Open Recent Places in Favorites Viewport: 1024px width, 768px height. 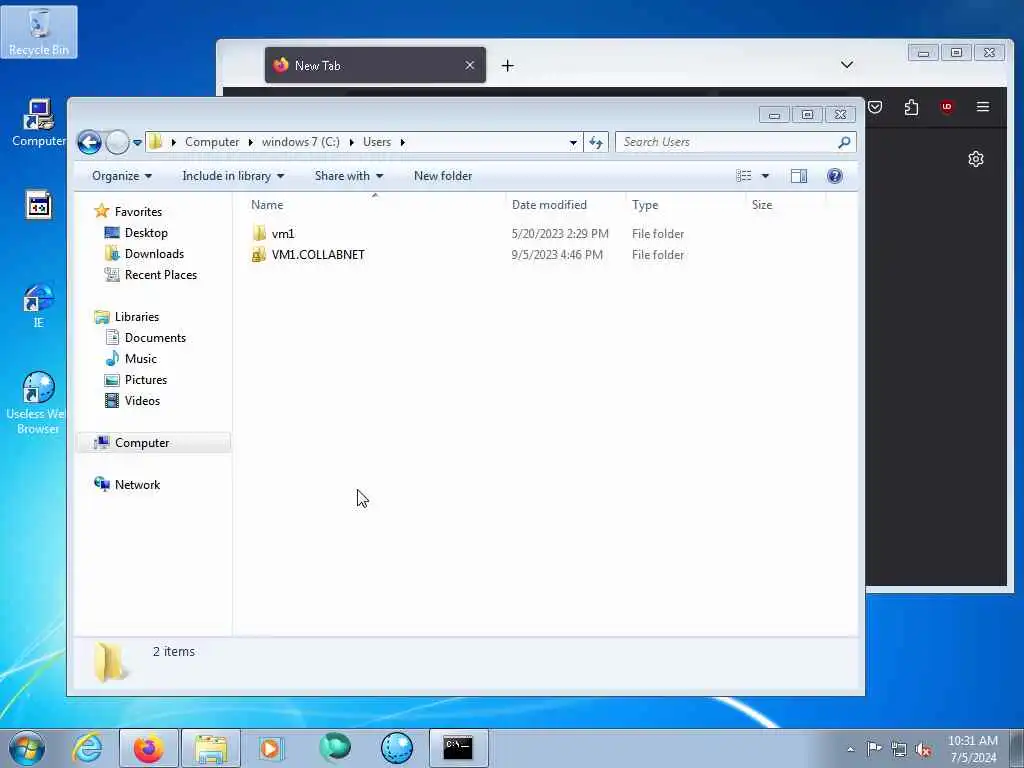pyautogui.click(x=161, y=274)
